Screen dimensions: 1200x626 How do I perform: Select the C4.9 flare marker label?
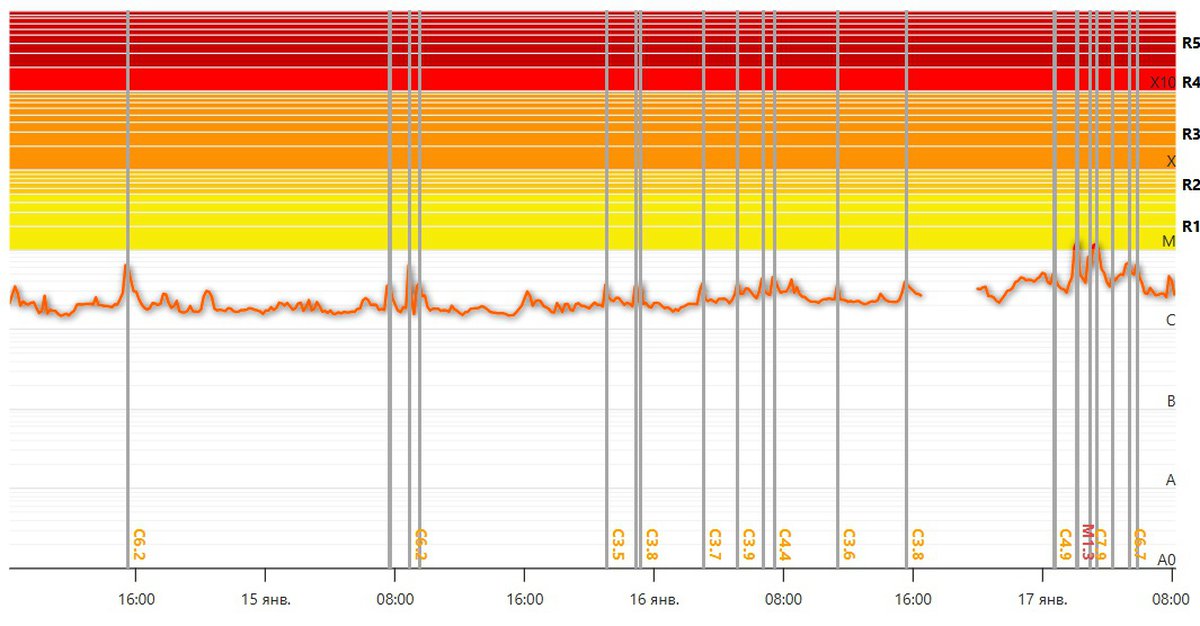(1065, 544)
